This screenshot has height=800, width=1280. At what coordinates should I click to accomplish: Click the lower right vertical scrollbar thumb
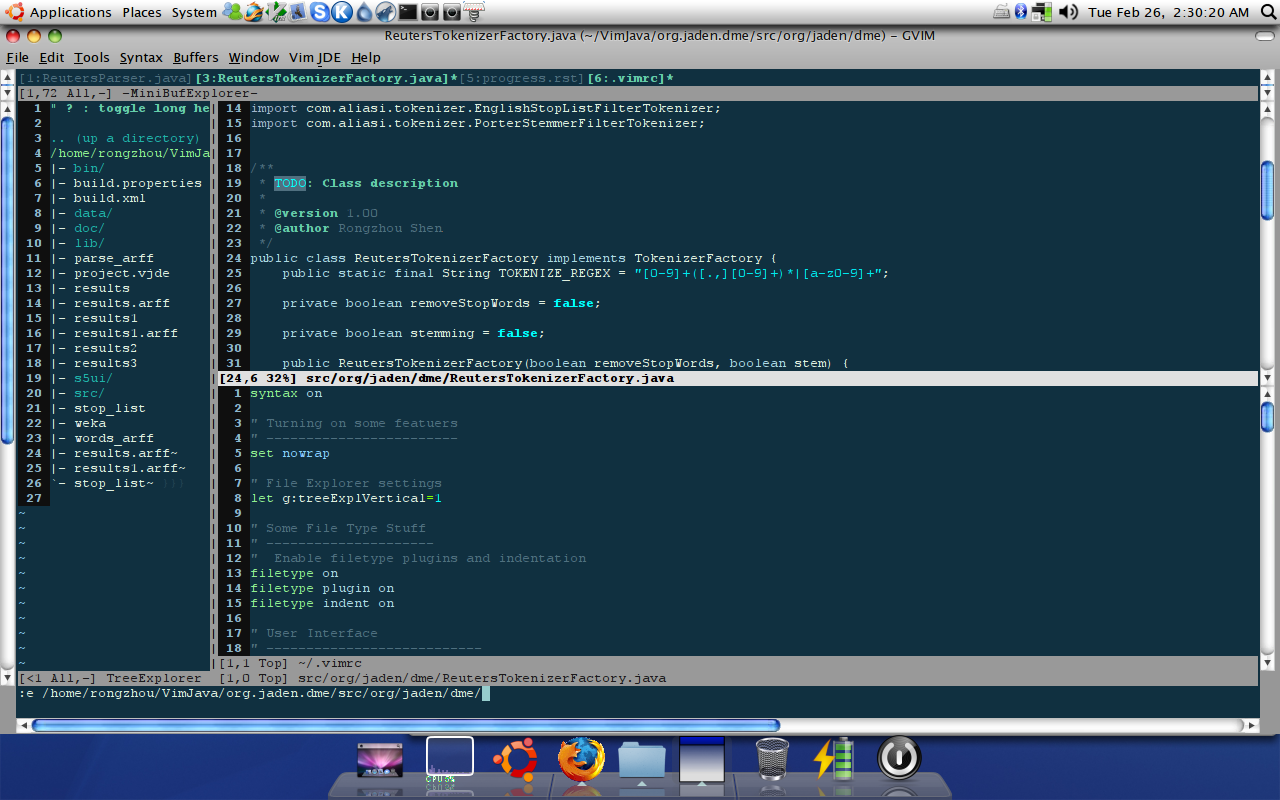click(x=1267, y=416)
